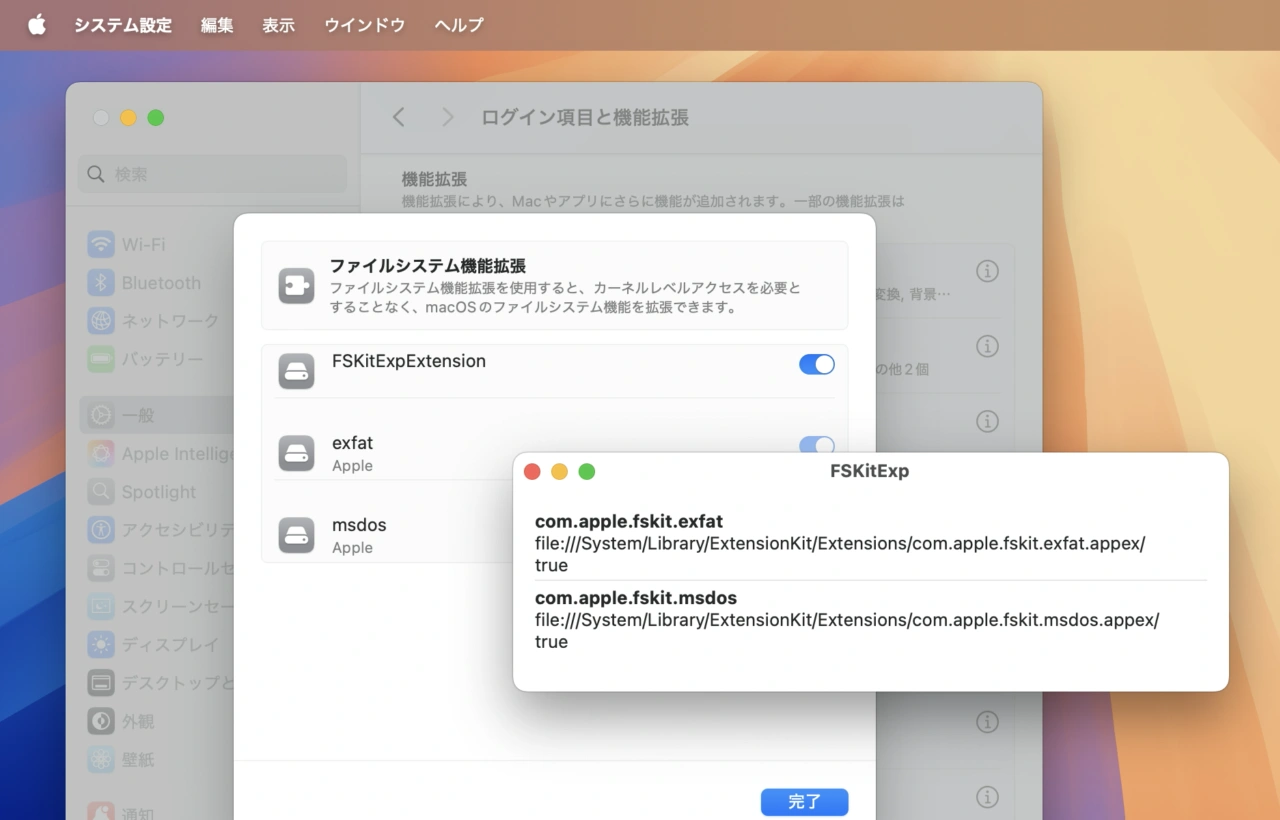Click the Apple menu icon
The image size is (1280, 820).
[37, 25]
